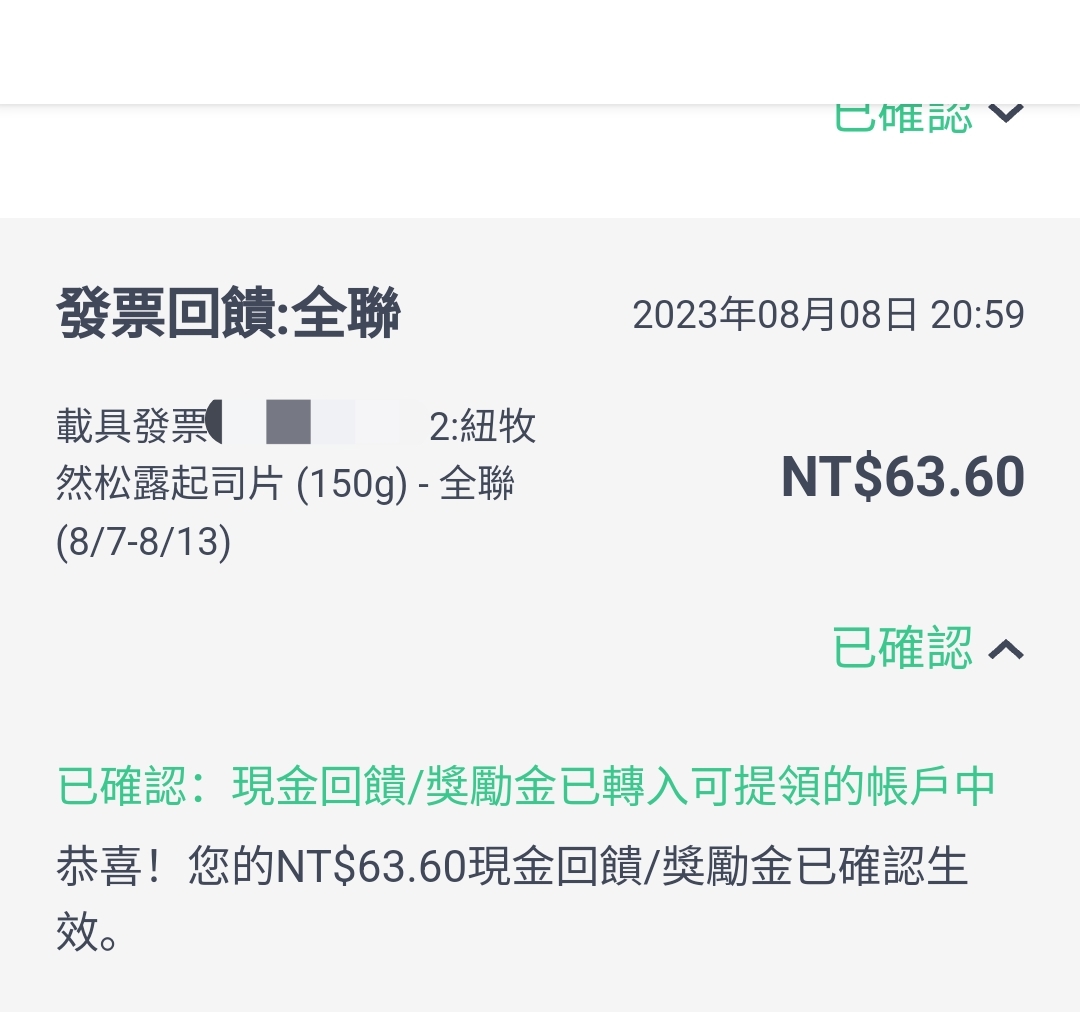Tap the 2023年08月08日 date
This screenshot has width=1080, height=1012.
click(775, 315)
